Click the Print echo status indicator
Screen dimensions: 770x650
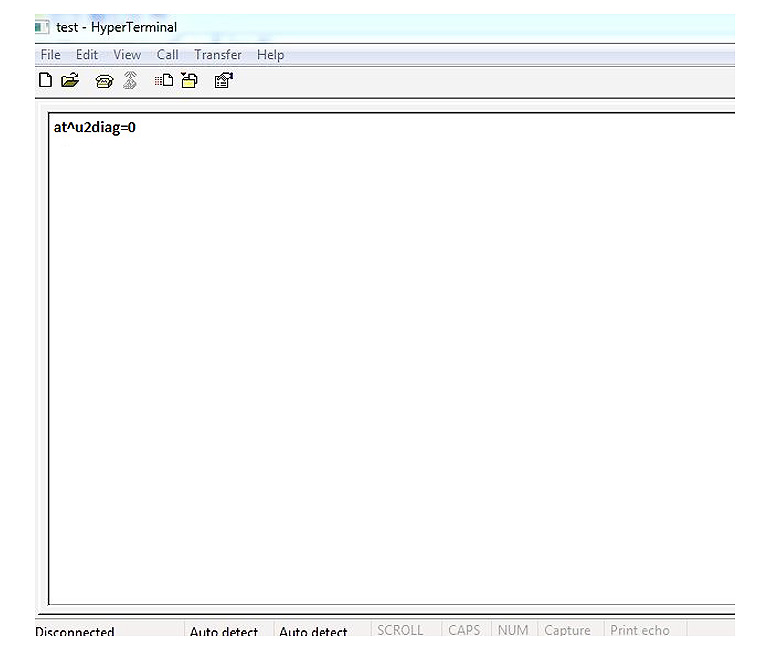640,630
